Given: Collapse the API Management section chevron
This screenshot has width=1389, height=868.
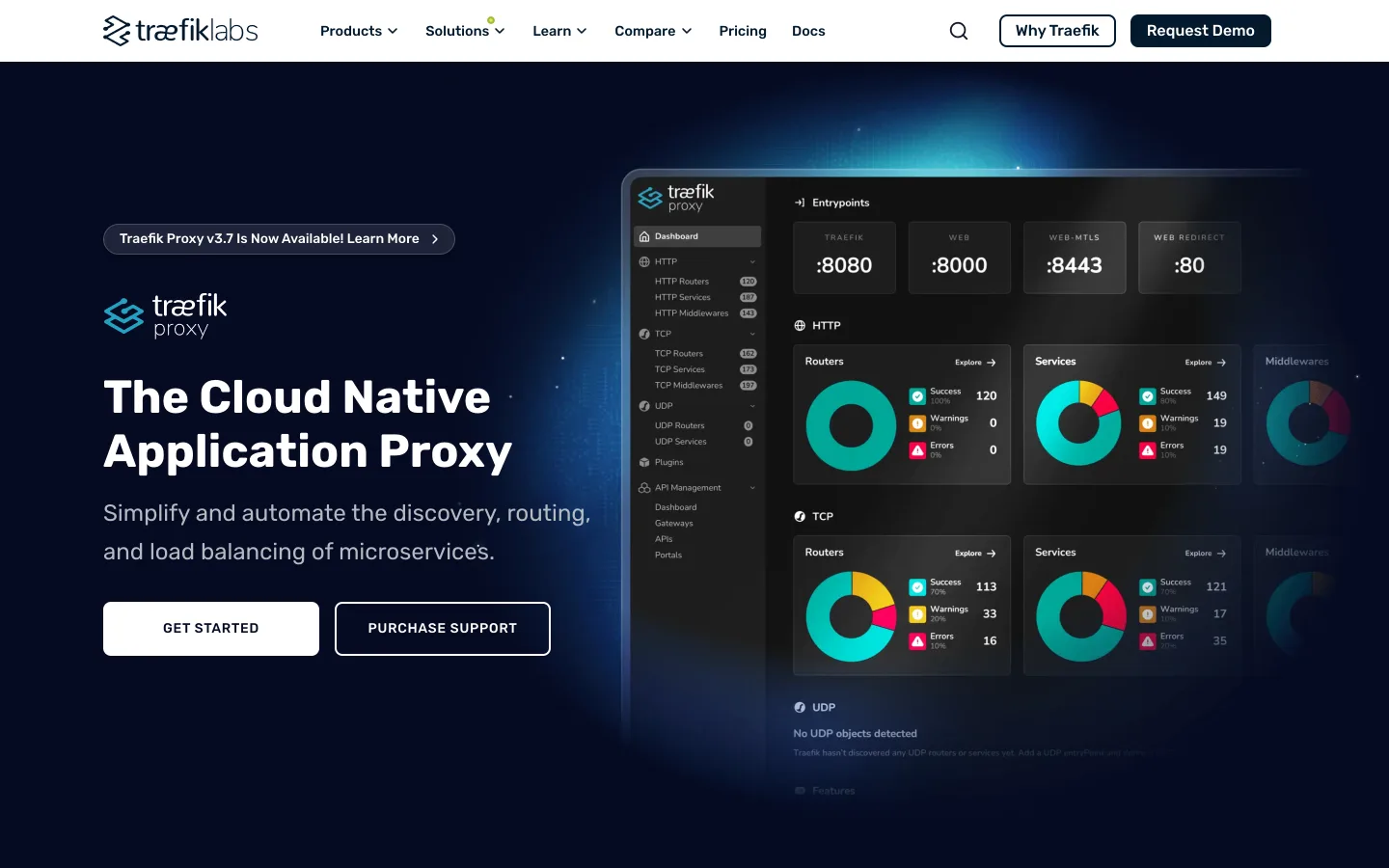Looking at the screenshot, I should coord(752,488).
